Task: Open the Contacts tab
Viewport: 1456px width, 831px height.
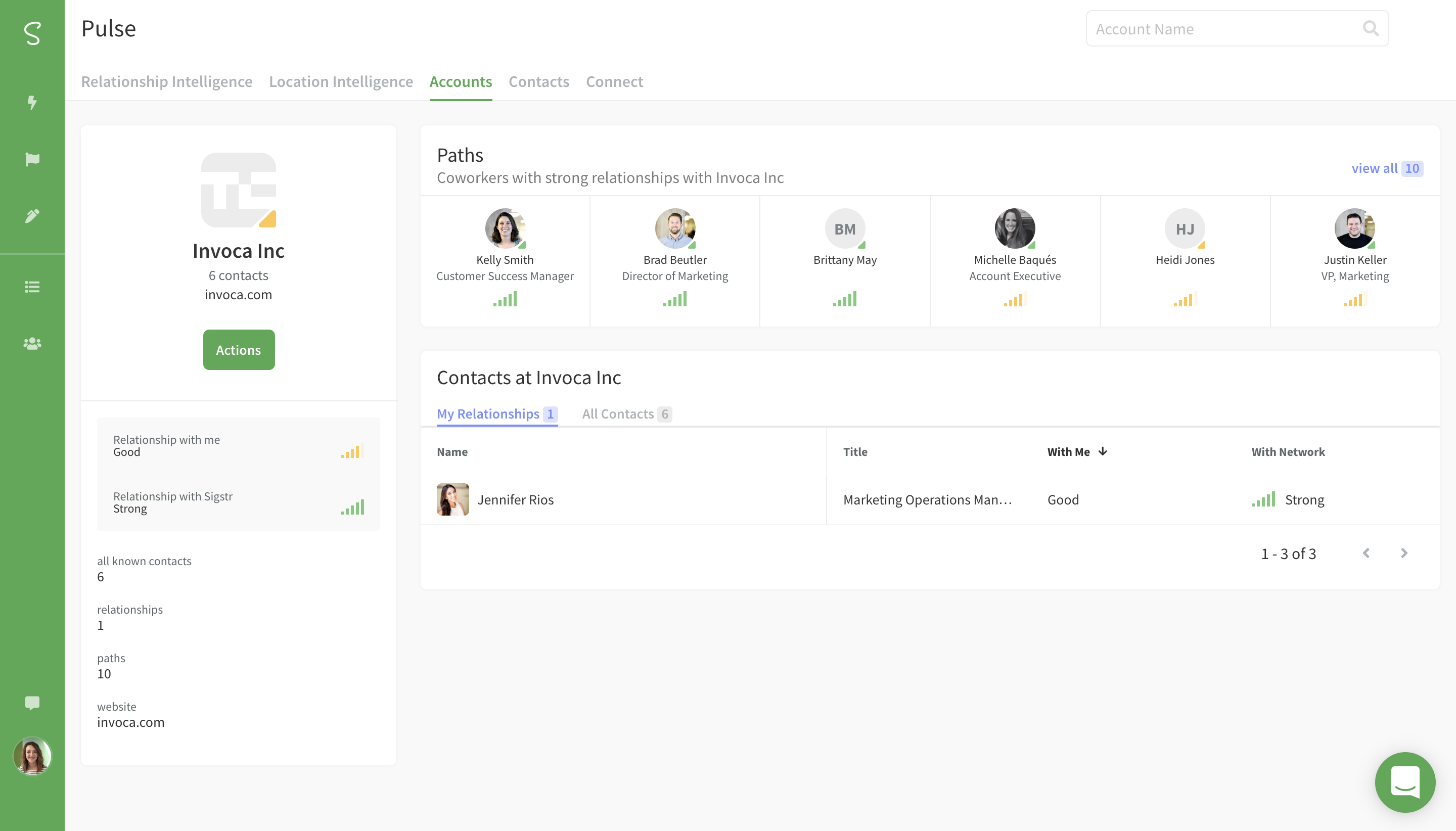Action: (x=539, y=81)
